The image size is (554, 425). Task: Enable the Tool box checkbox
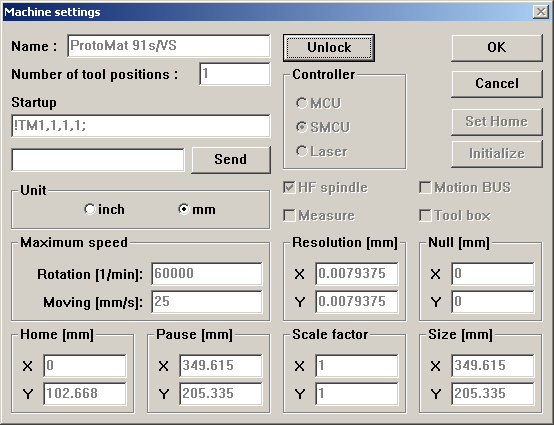coord(455,216)
